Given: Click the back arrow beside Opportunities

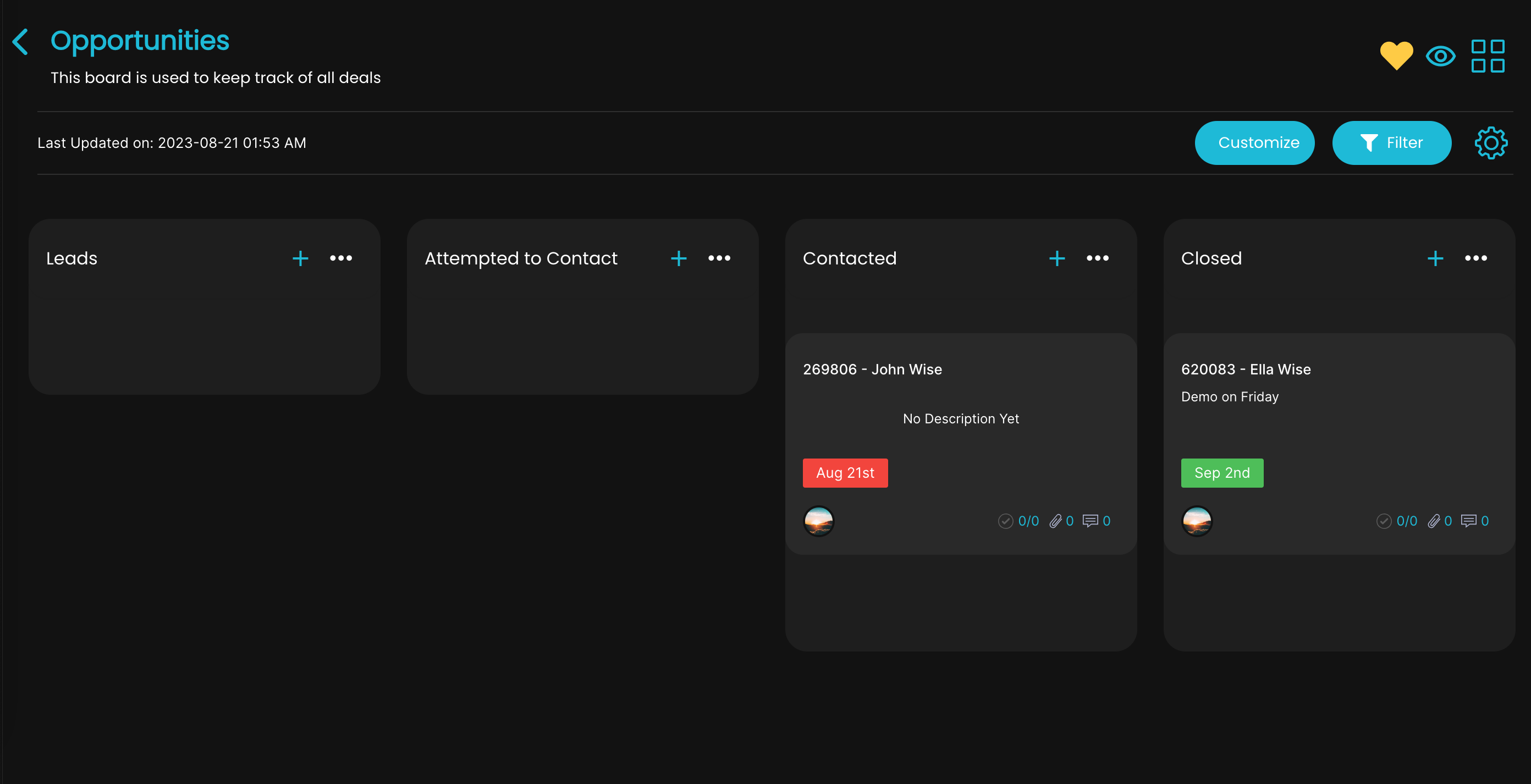Looking at the screenshot, I should click(x=21, y=42).
